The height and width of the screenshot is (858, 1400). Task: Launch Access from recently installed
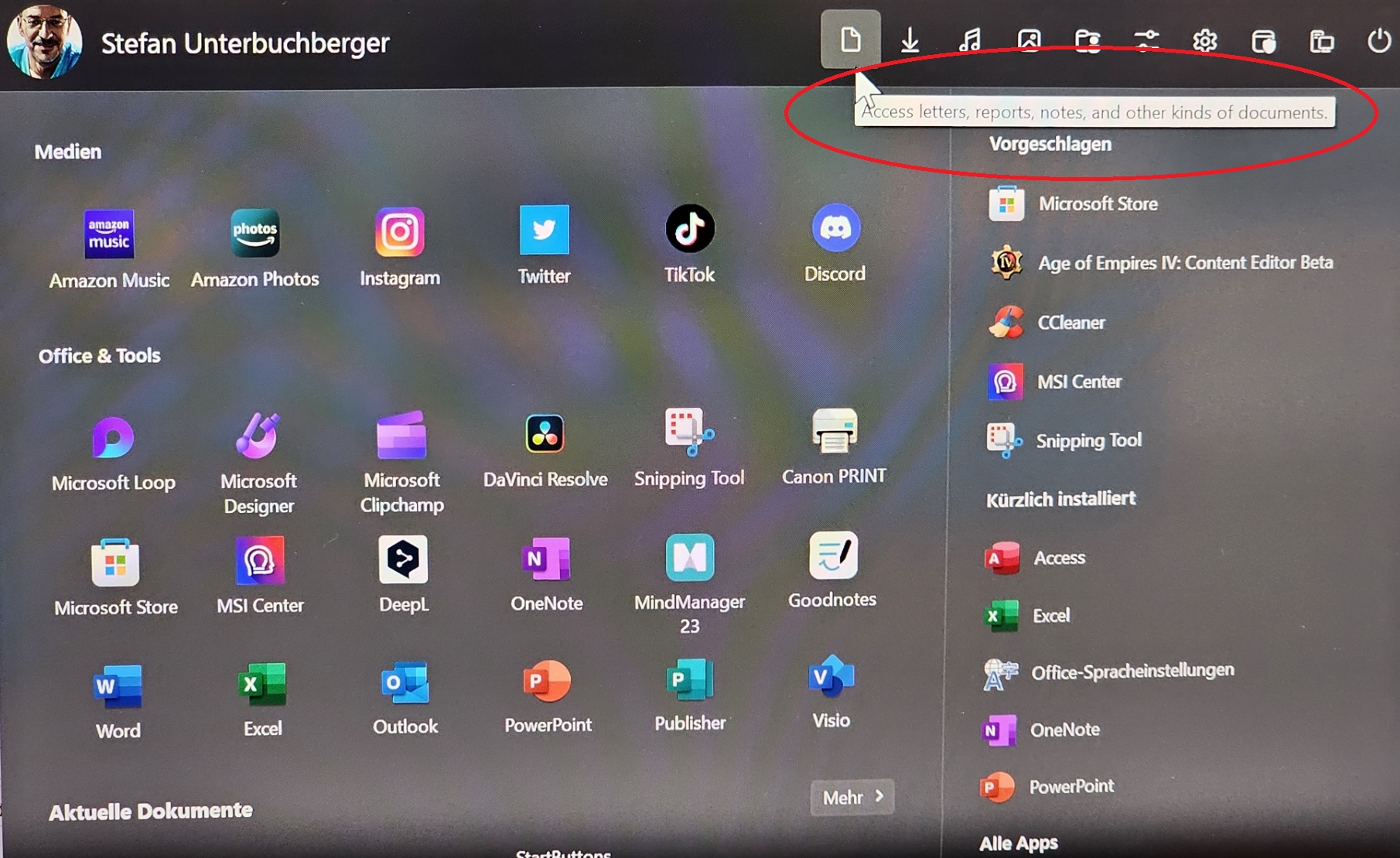point(1035,558)
